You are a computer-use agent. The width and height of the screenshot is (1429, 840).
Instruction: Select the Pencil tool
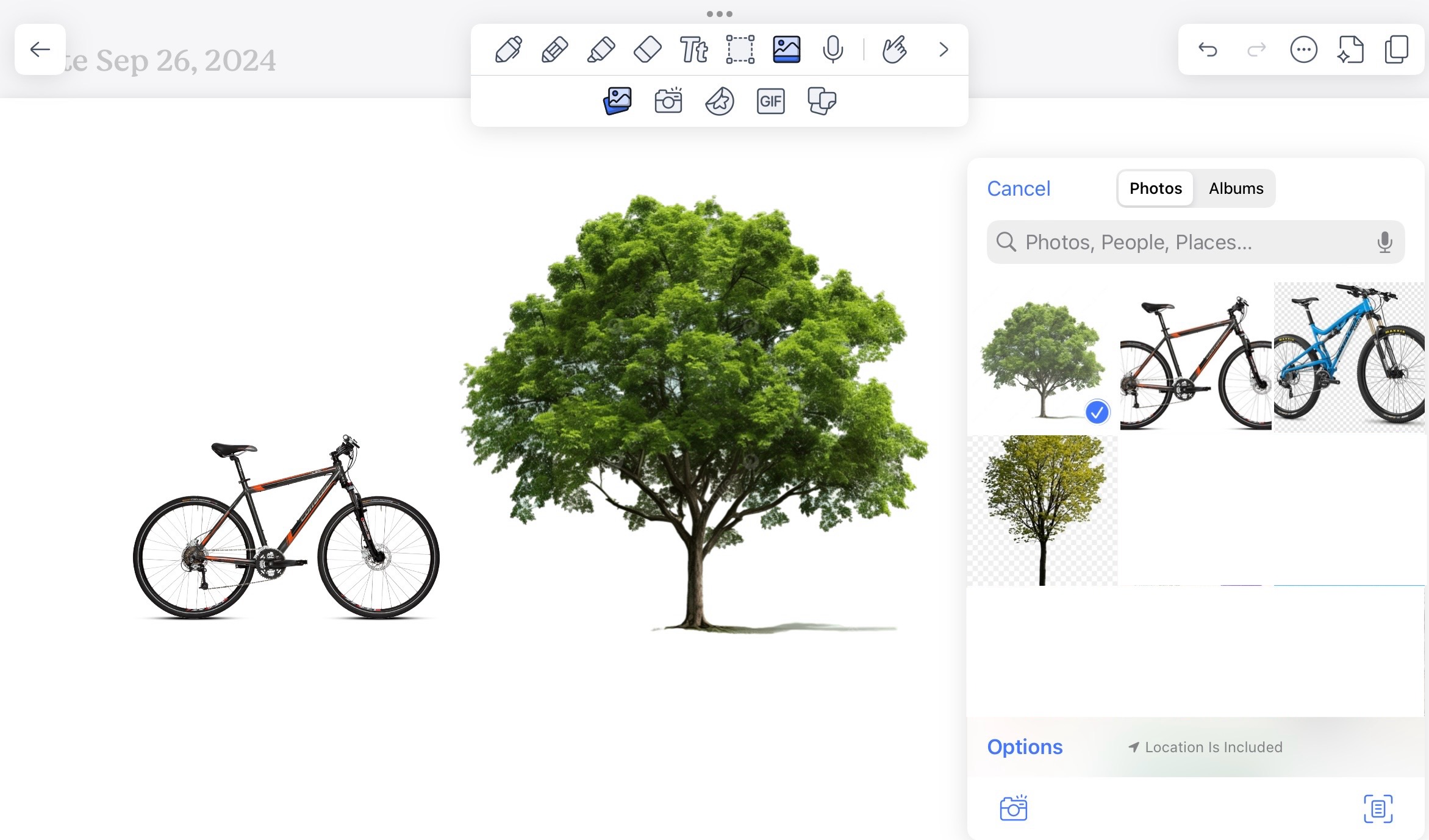[x=555, y=49]
